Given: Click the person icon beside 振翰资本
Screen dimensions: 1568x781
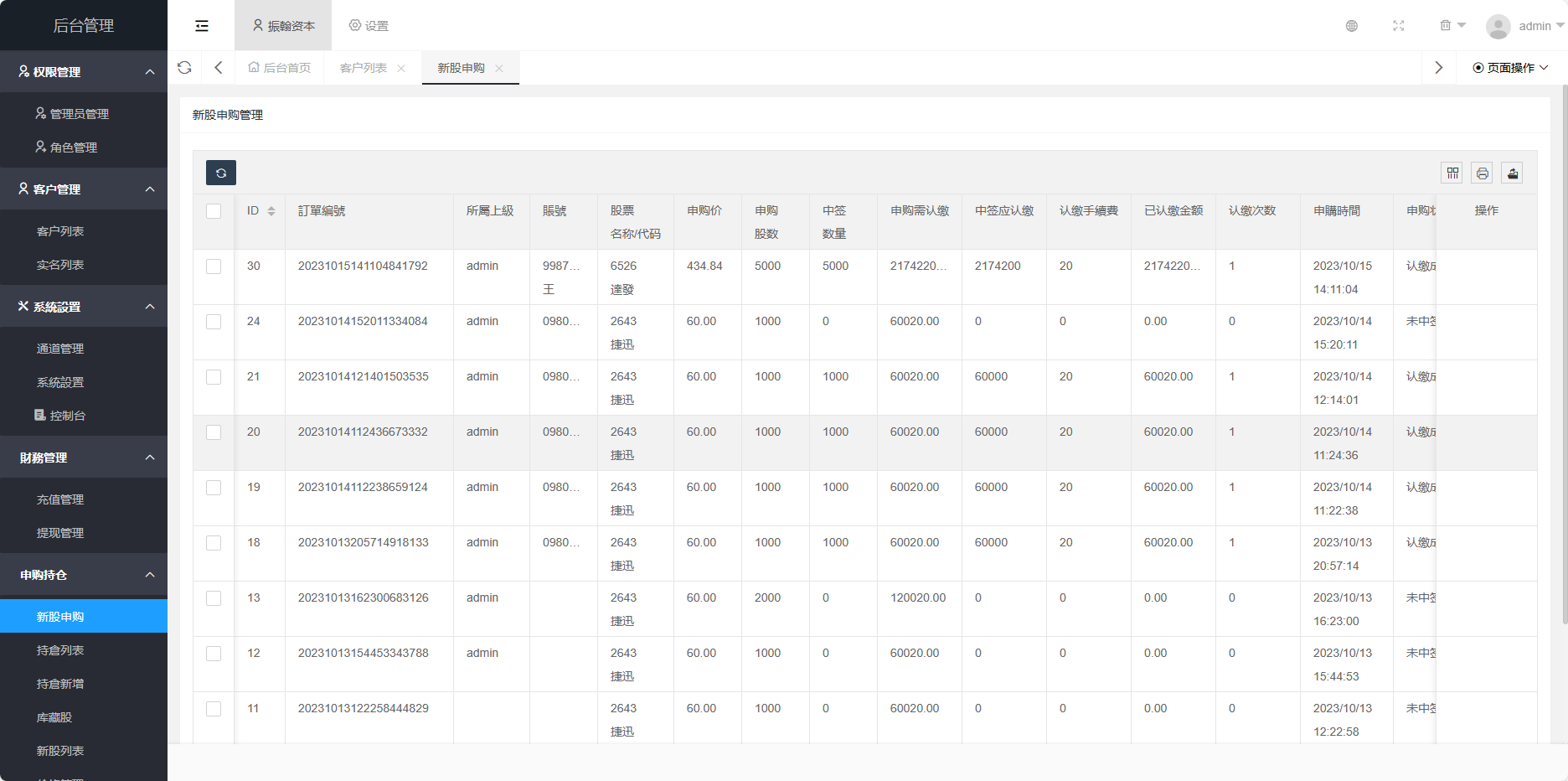Looking at the screenshot, I should (x=258, y=25).
